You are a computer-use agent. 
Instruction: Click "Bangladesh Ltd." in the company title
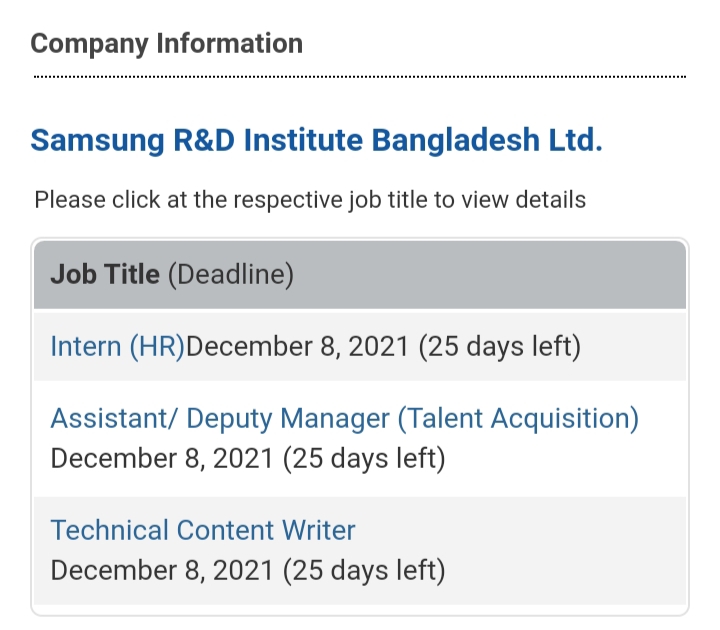487,140
